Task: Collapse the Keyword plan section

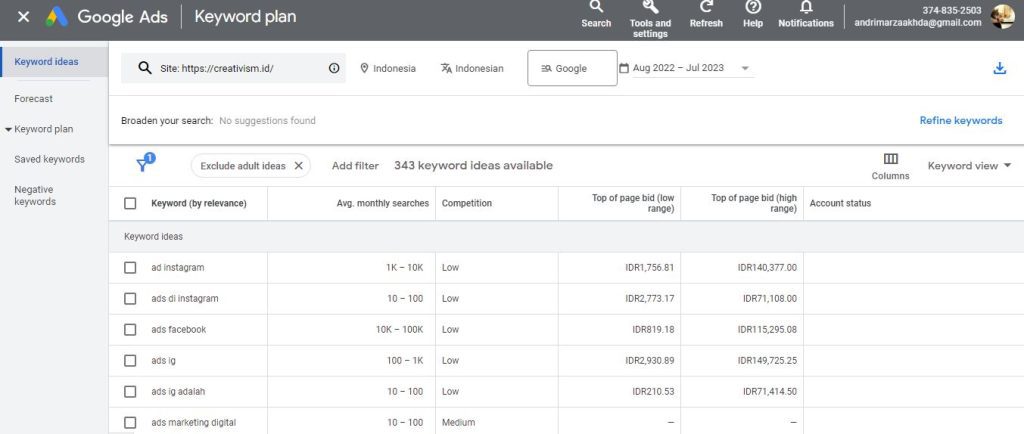Action: coord(8,129)
